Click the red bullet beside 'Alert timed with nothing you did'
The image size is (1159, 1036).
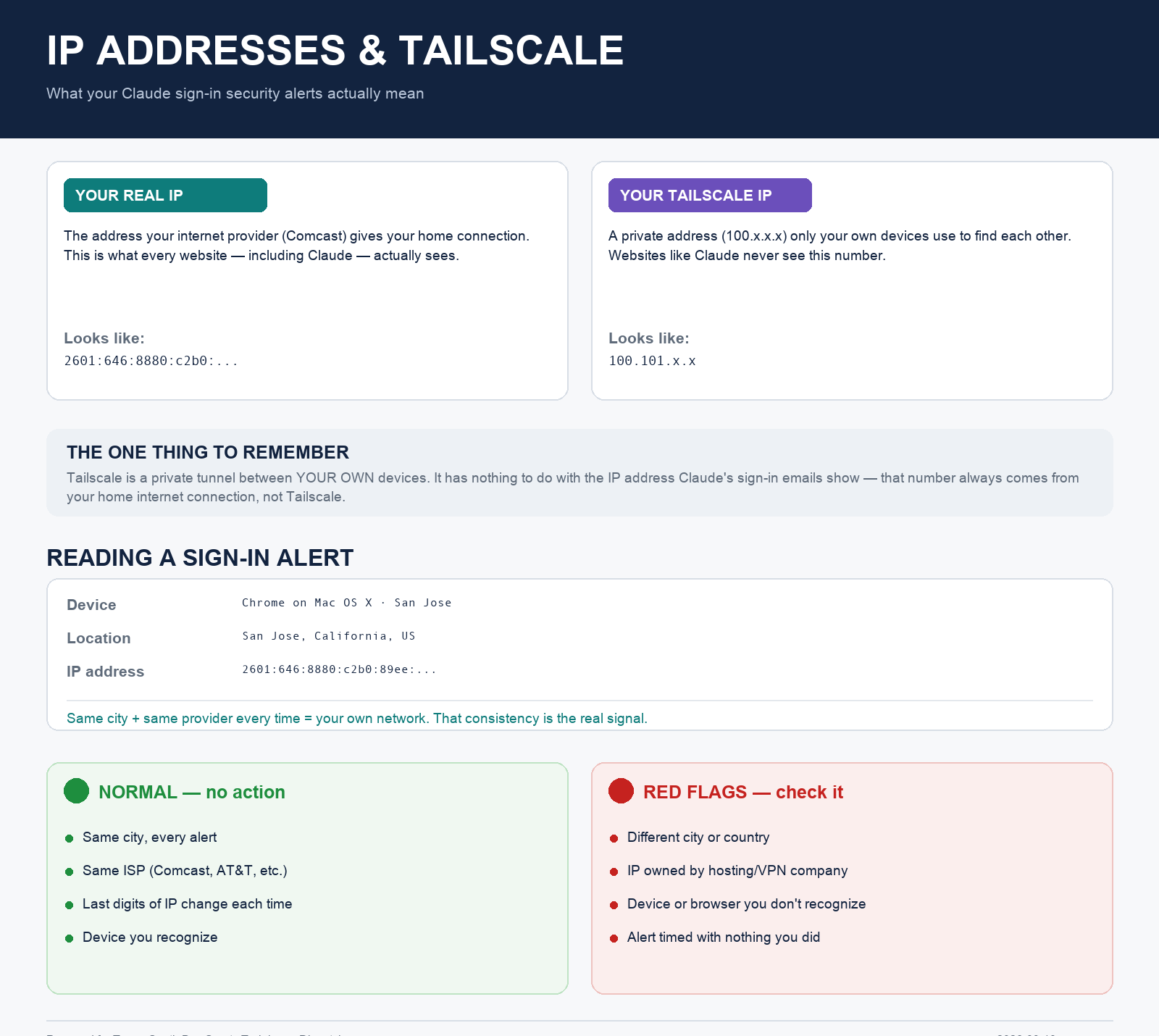click(614, 938)
